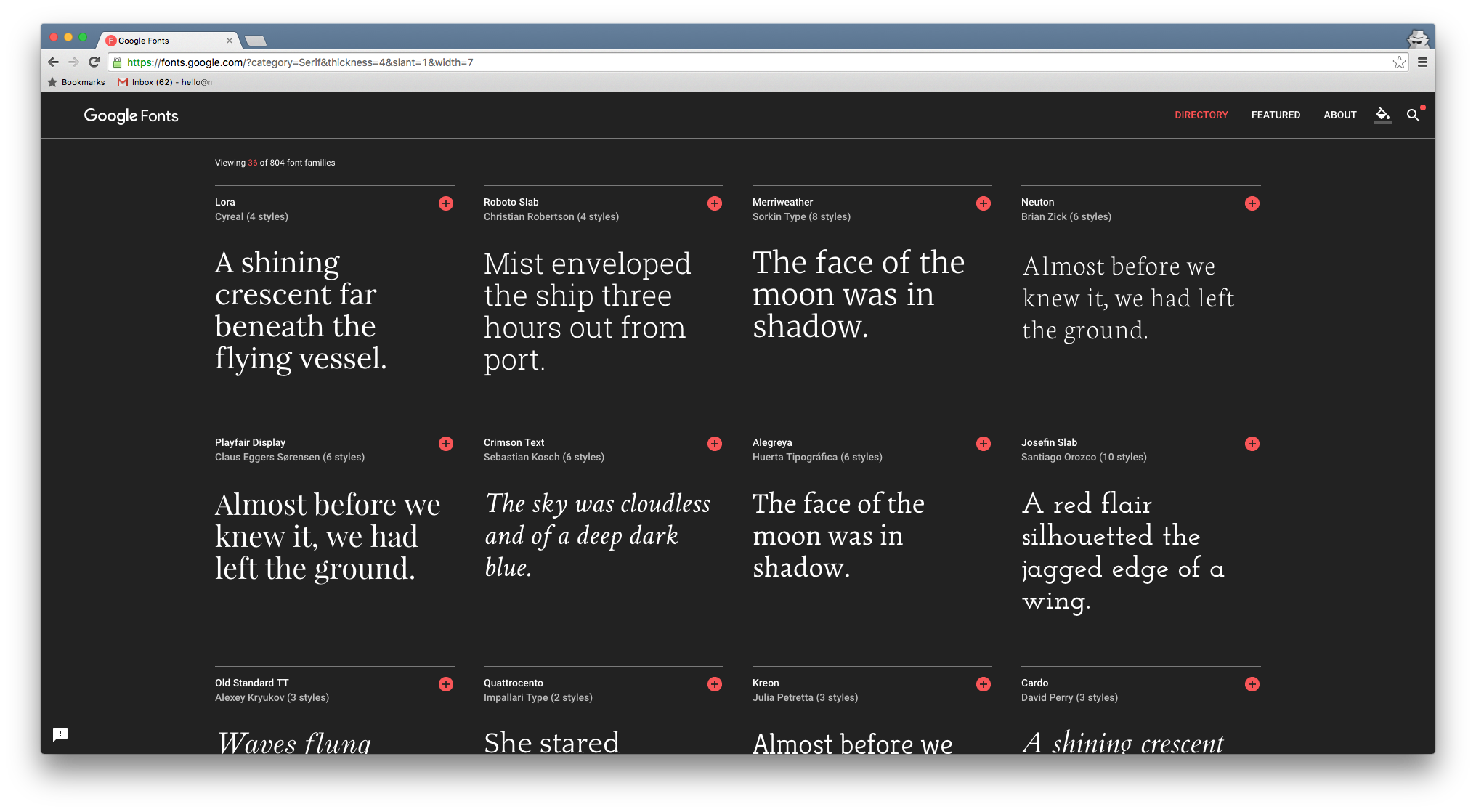Image resolution: width=1476 pixels, height=812 pixels.
Task: Click 'Santiago Orozco (10 styles)' text
Action: pos(1084,457)
